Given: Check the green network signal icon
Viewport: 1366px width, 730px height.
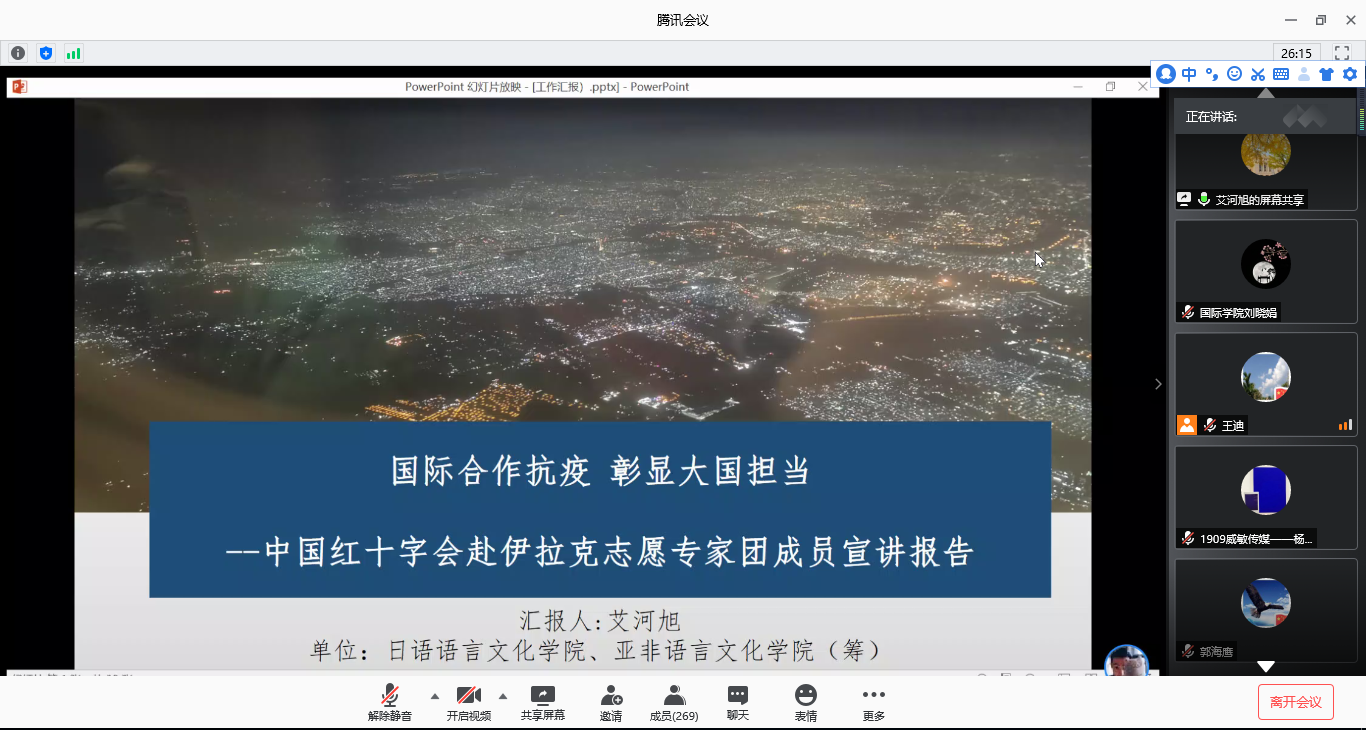Looking at the screenshot, I should point(73,53).
